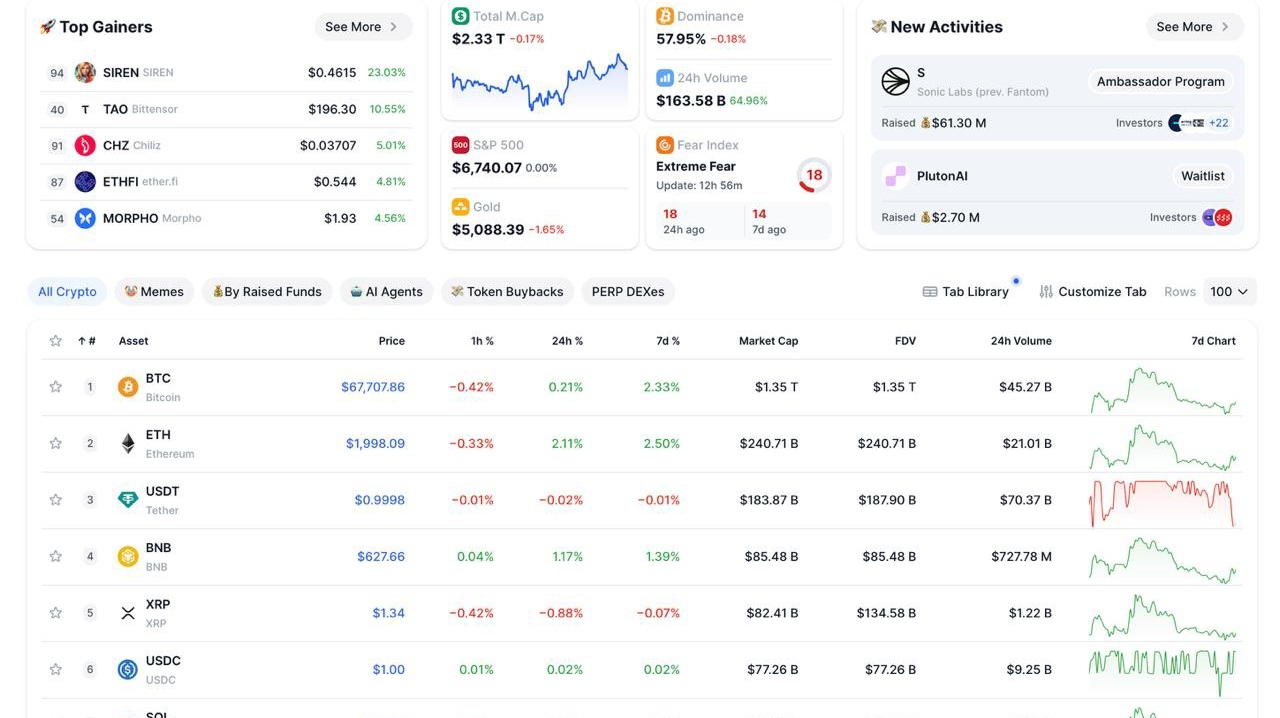Click the Fear Index gauge showing 18
This screenshot has height=718, width=1280.
point(814,175)
